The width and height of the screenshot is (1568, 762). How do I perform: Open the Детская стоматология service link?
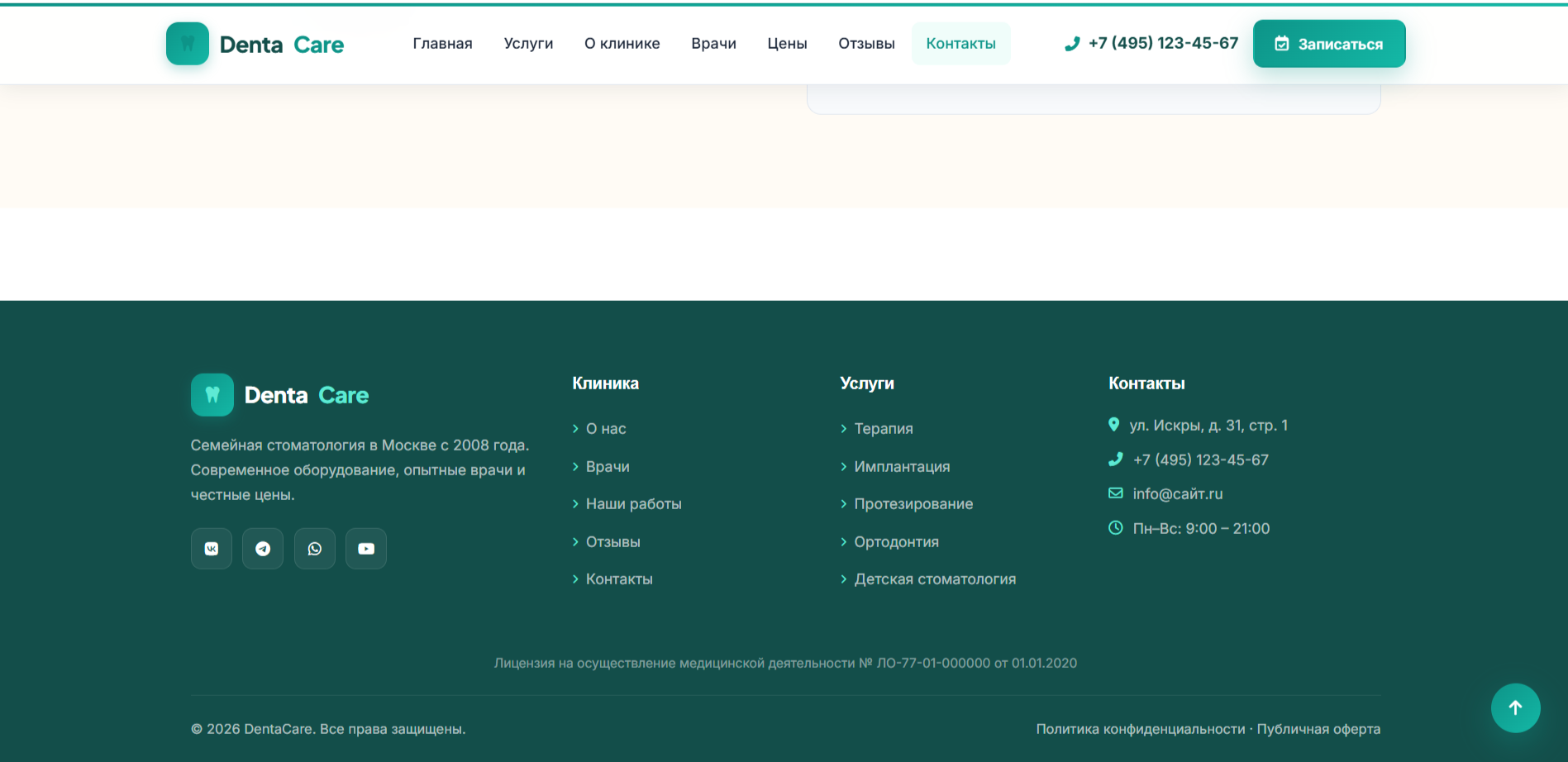point(936,579)
